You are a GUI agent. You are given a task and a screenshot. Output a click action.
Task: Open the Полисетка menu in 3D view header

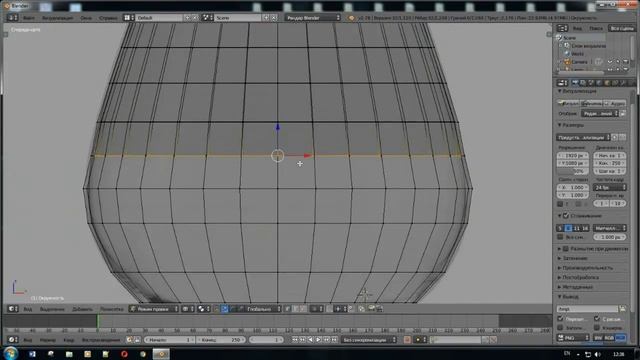pos(111,309)
